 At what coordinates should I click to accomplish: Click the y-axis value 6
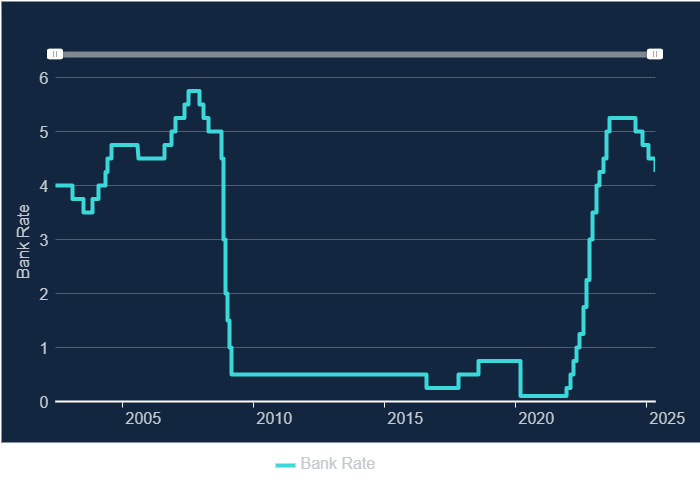coord(43,79)
